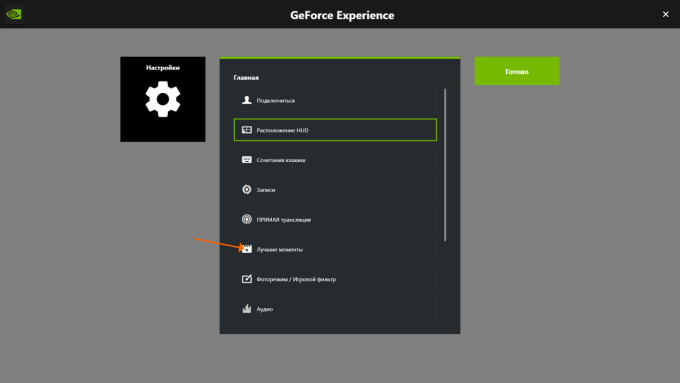Click the green Готово button
Screen dimensions: 681x383
click(x=517, y=71)
